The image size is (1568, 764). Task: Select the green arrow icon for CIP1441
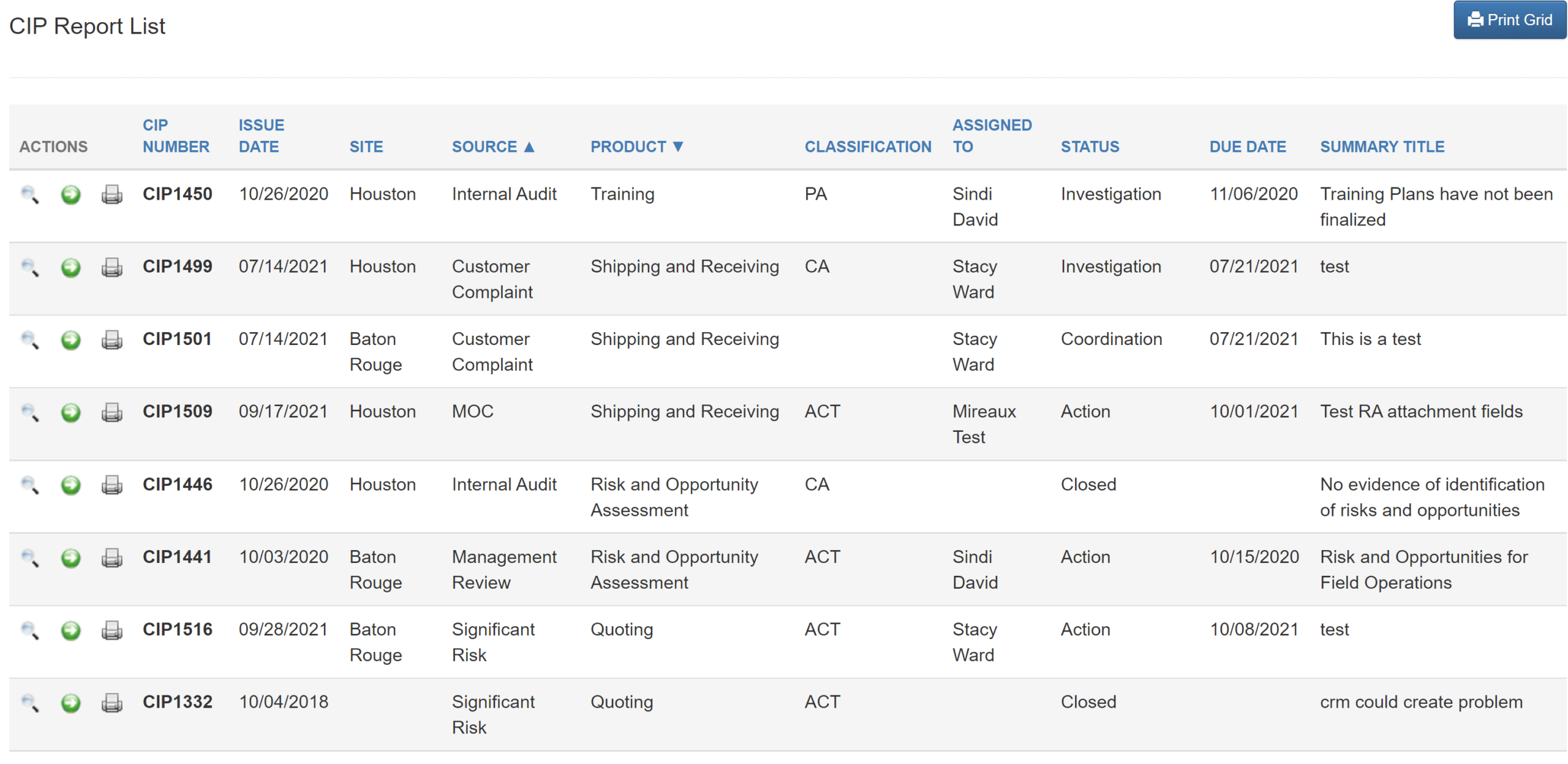pyautogui.click(x=70, y=558)
